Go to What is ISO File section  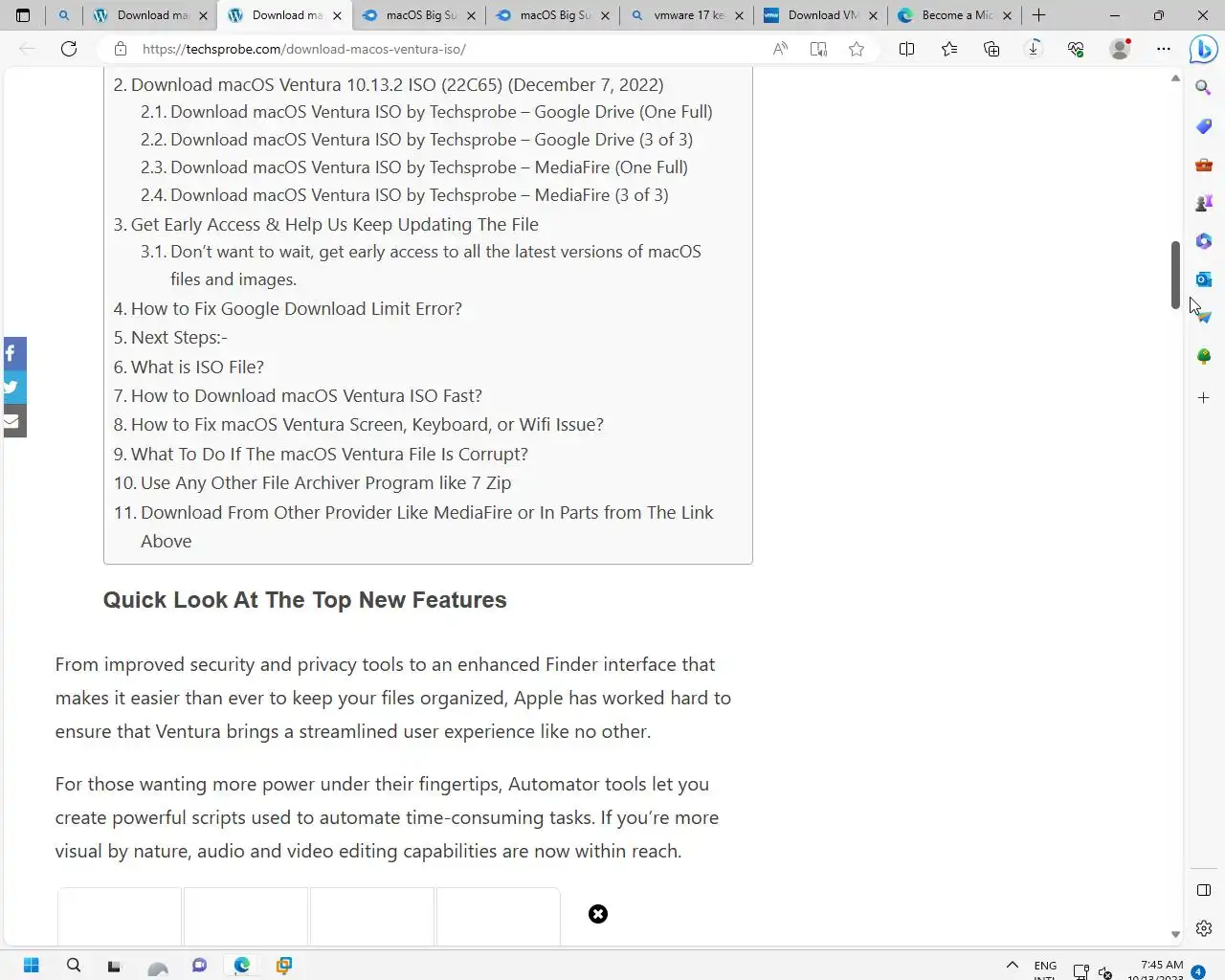click(197, 367)
